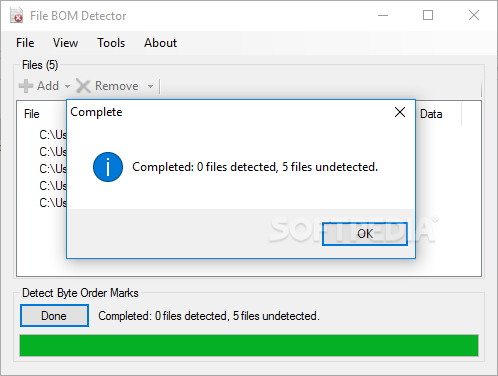Click the green progress bar

pyautogui.click(x=249, y=346)
